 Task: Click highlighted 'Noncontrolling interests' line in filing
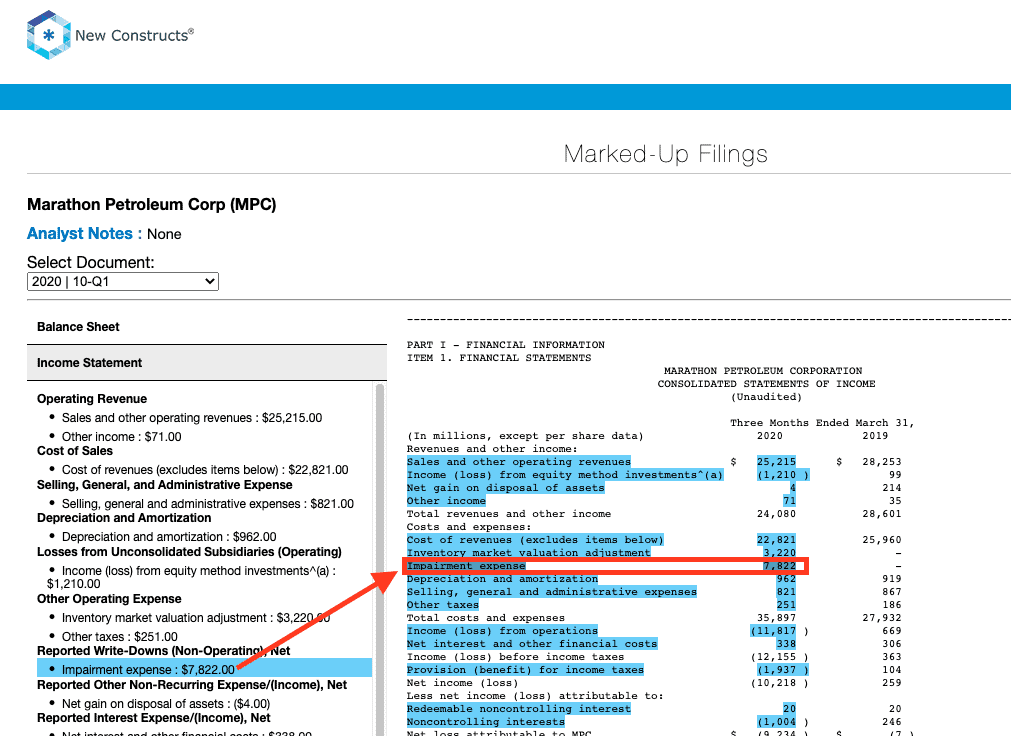tap(486, 721)
